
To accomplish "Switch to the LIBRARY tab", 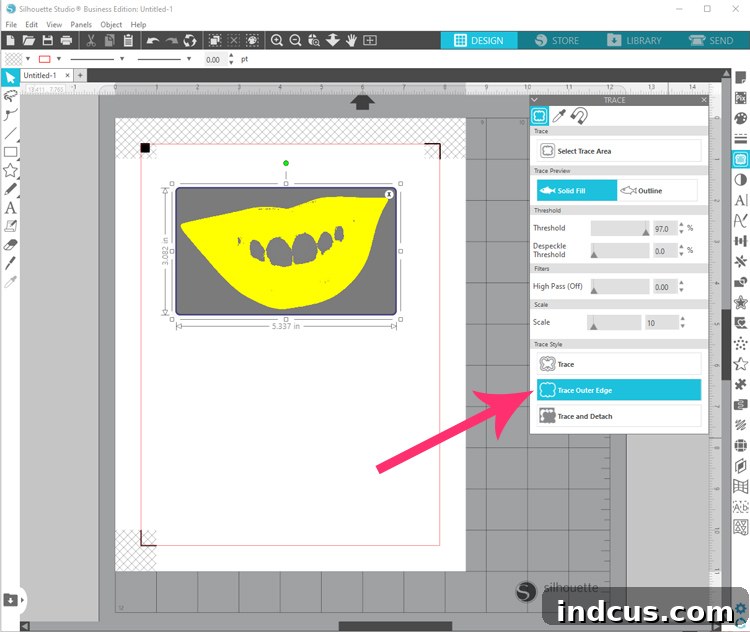I will 634,40.
